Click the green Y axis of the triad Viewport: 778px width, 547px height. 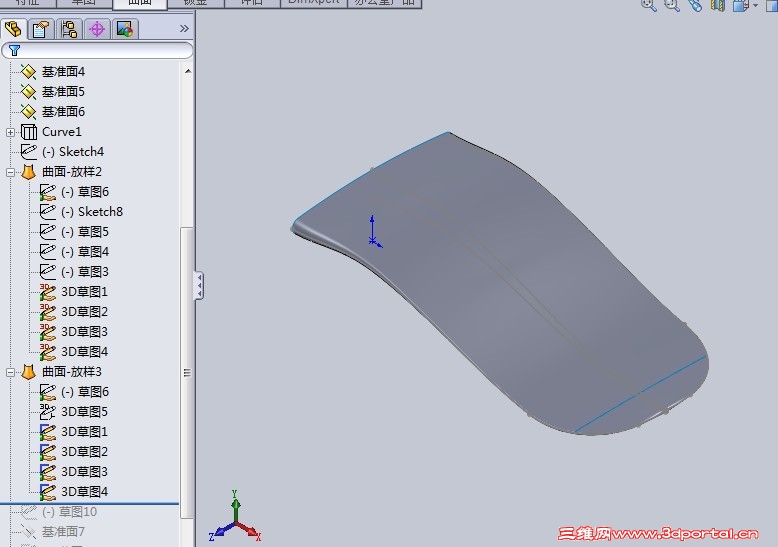click(x=236, y=505)
